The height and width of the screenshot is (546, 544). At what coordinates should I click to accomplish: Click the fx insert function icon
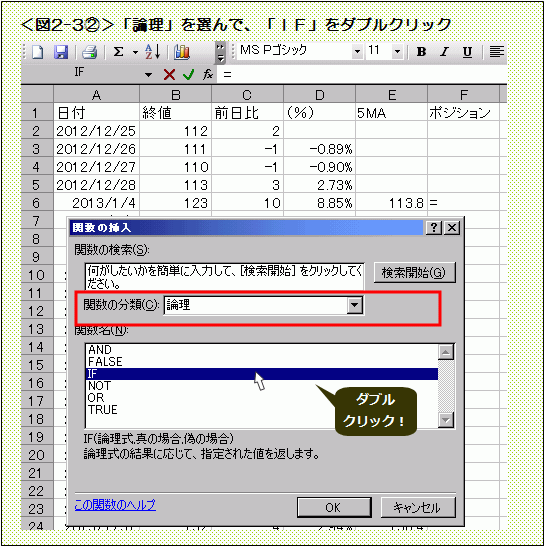click(x=208, y=74)
